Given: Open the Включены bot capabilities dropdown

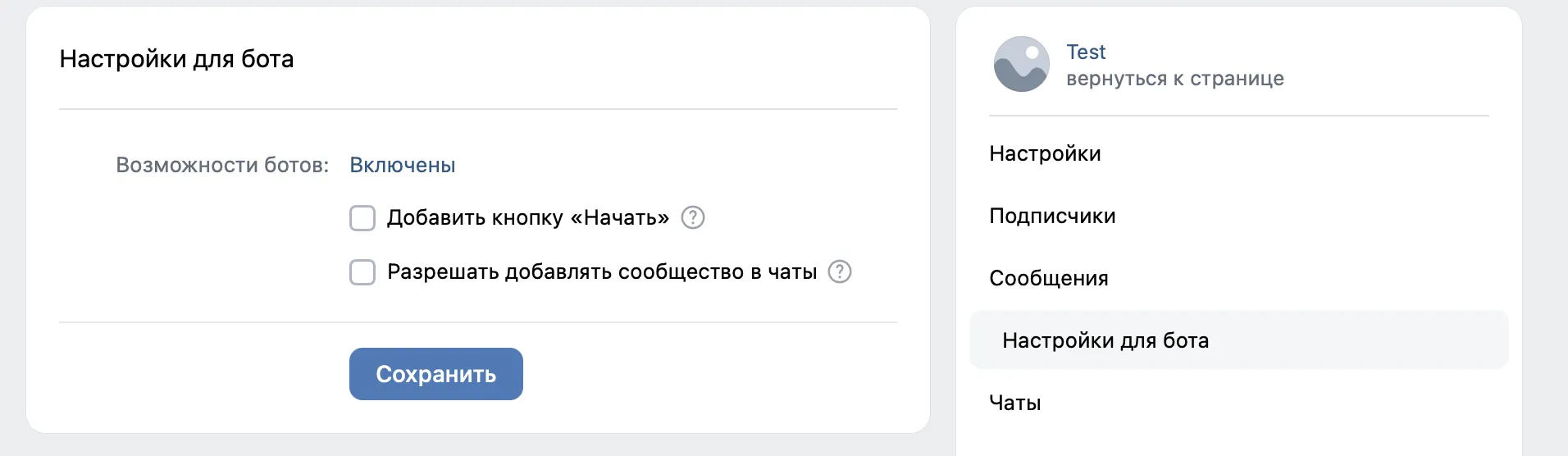Looking at the screenshot, I should point(402,165).
